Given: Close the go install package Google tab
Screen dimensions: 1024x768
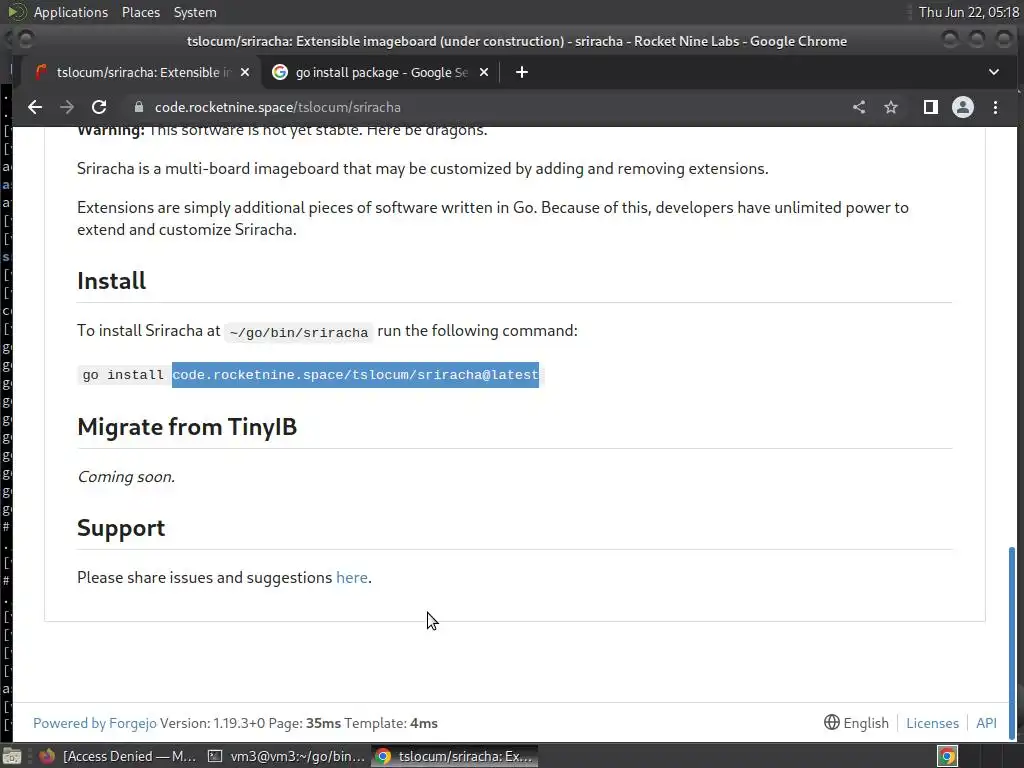Looking at the screenshot, I should 484,72.
